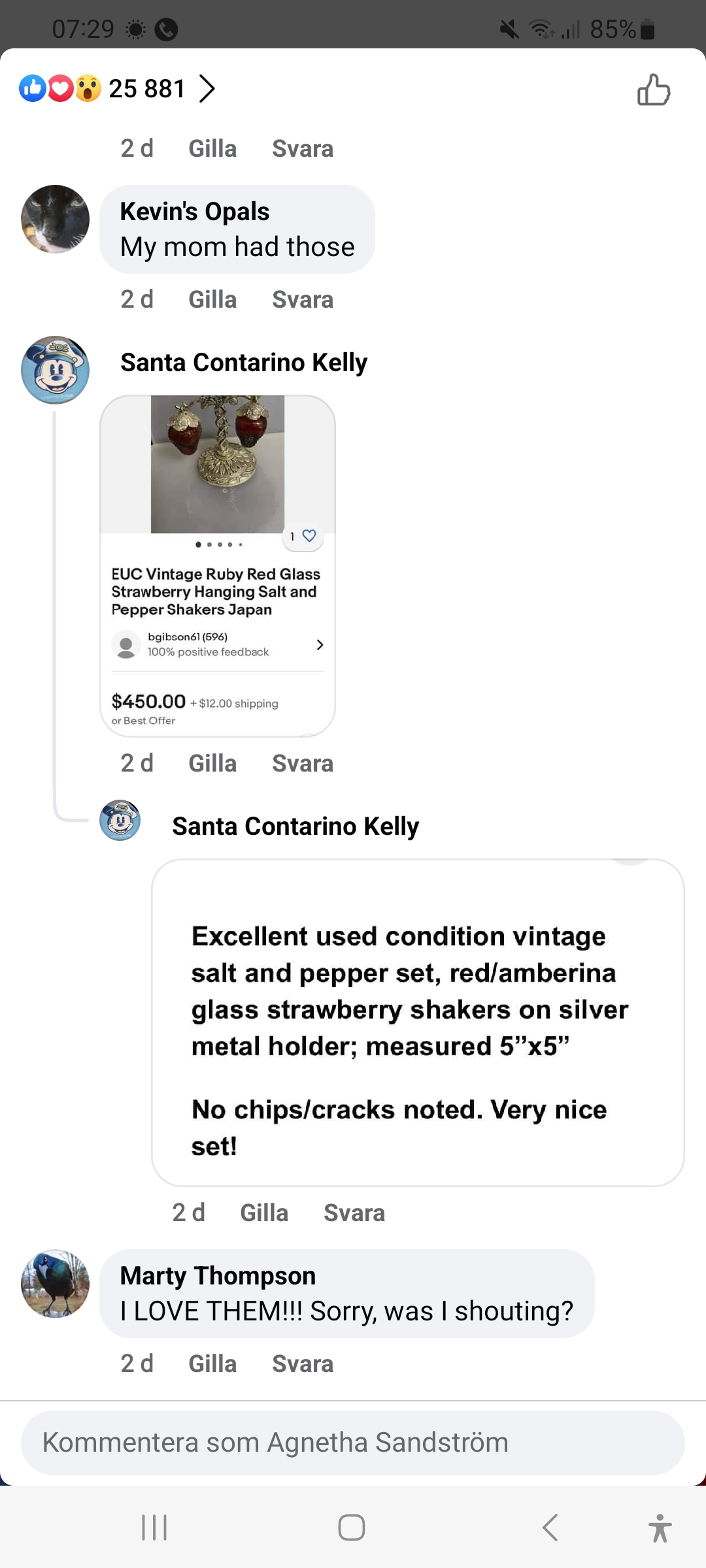
Task: Open Marty Thompson's bird profile picture
Action: click(x=56, y=1283)
